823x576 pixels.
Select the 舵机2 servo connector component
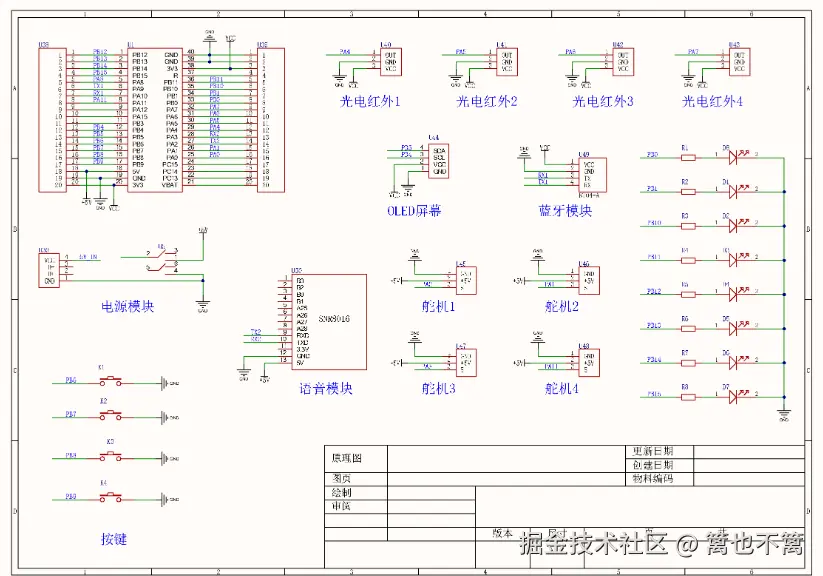(589, 280)
